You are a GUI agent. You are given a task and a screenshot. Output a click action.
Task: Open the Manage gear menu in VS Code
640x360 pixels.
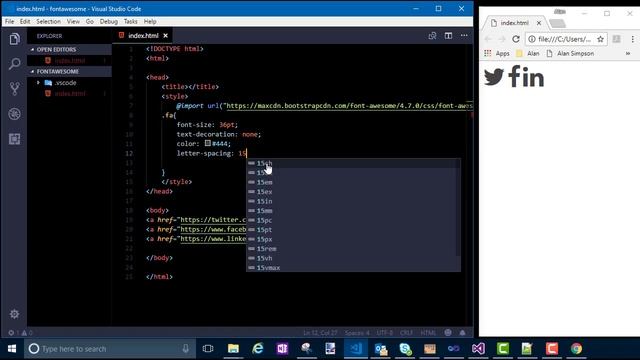coord(14,314)
